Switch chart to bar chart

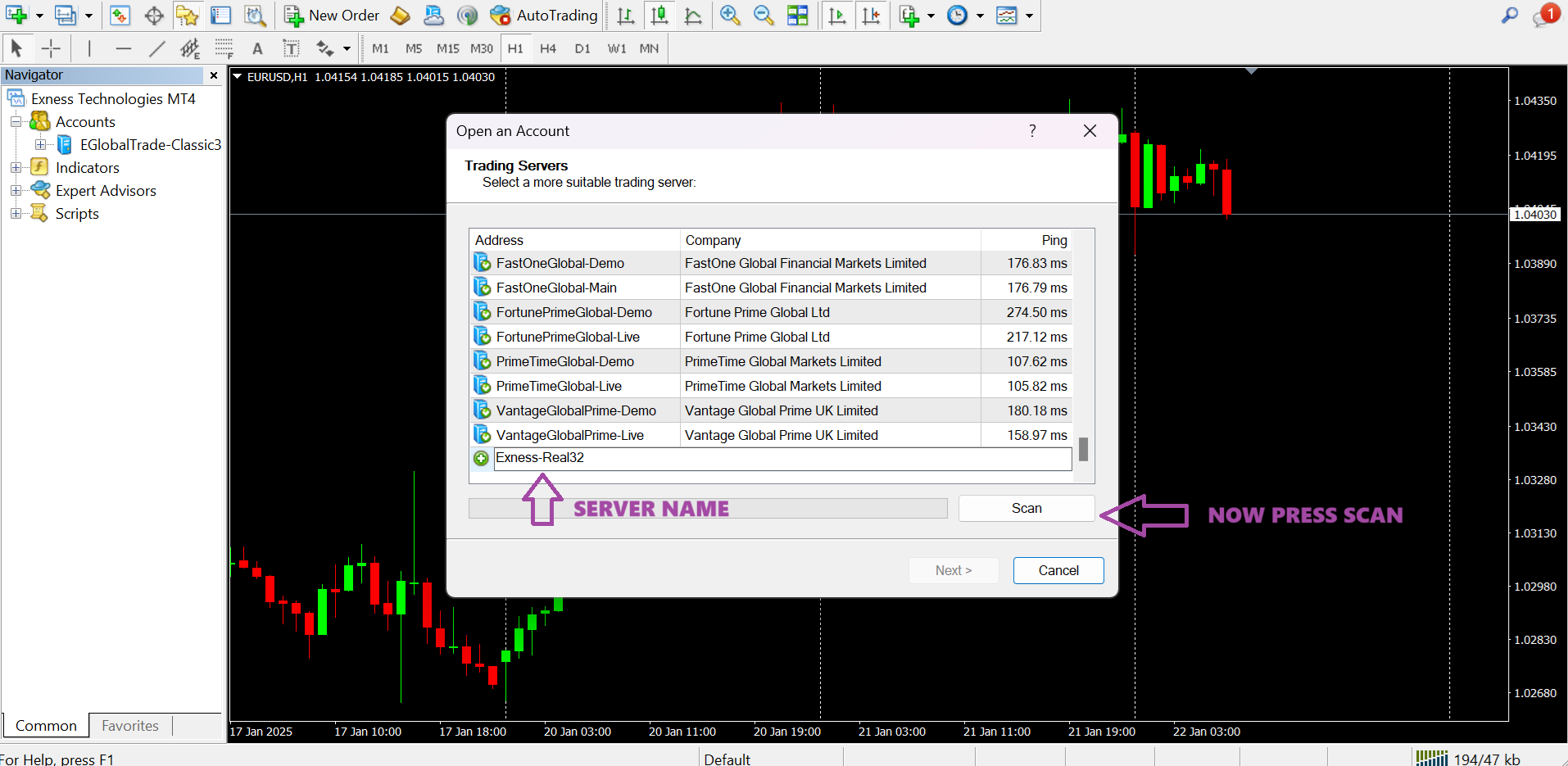pyautogui.click(x=626, y=15)
